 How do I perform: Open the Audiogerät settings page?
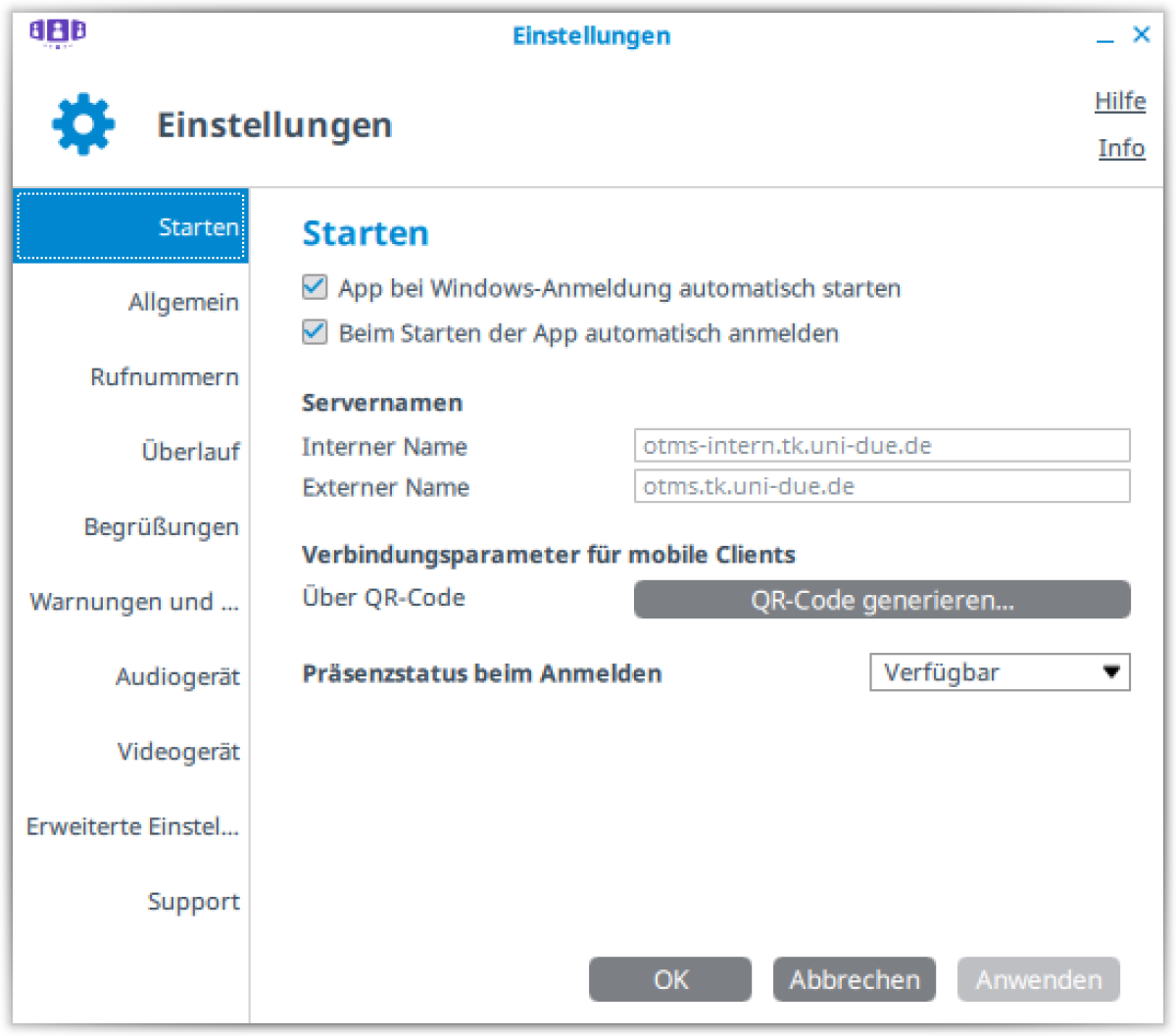[x=177, y=677]
